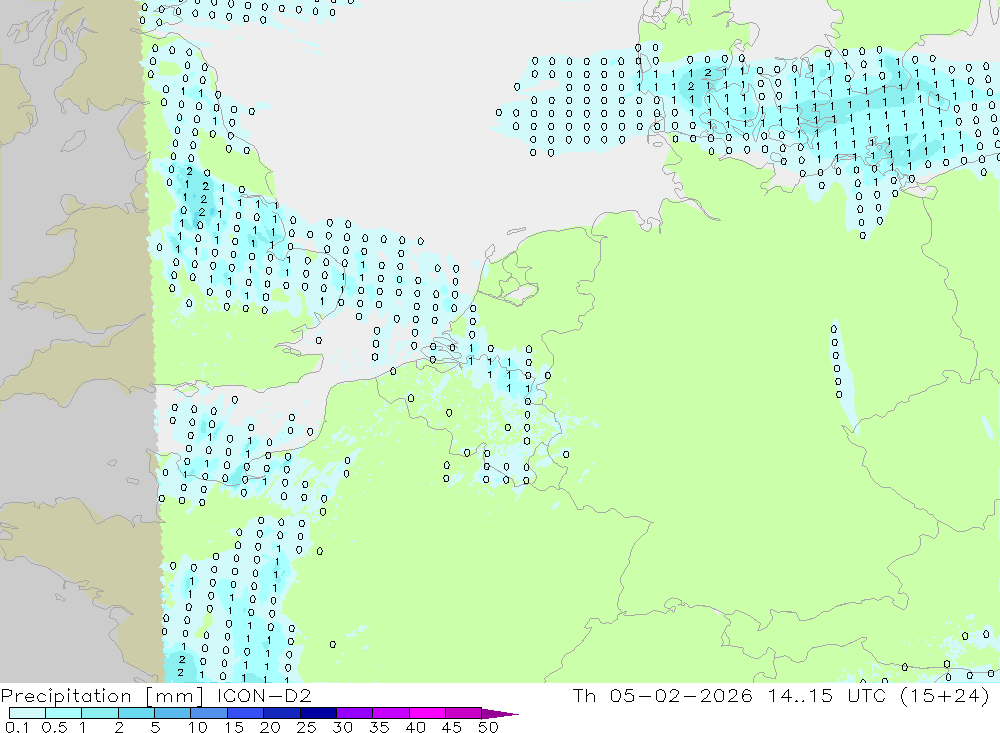The height and width of the screenshot is (733, 1000).
Task: Click the '14..15 UTC' time text
Action: pyautogui.click(x=827, y=695)
